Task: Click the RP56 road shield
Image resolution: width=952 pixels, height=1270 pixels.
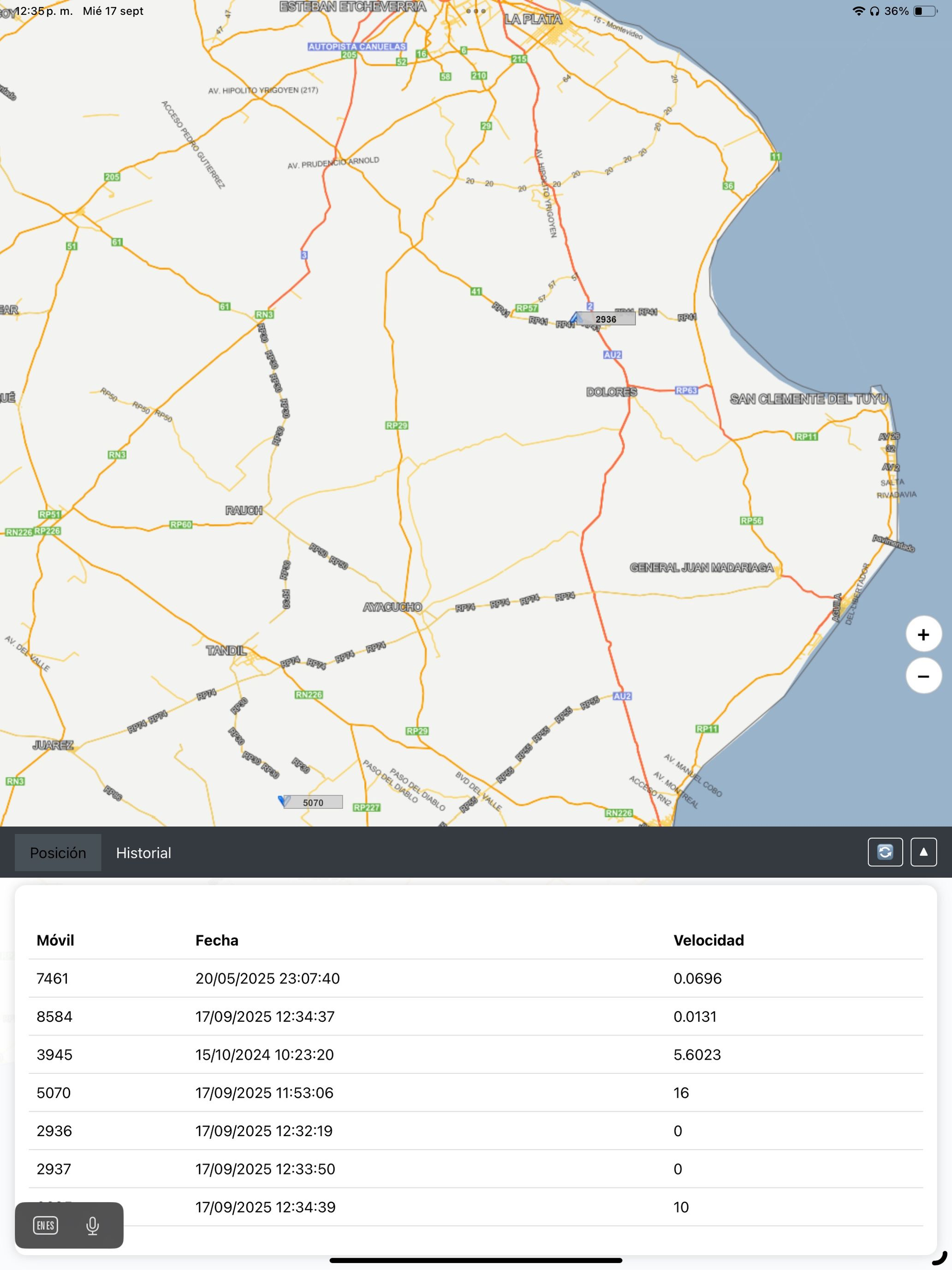Action: click(751, 521)
